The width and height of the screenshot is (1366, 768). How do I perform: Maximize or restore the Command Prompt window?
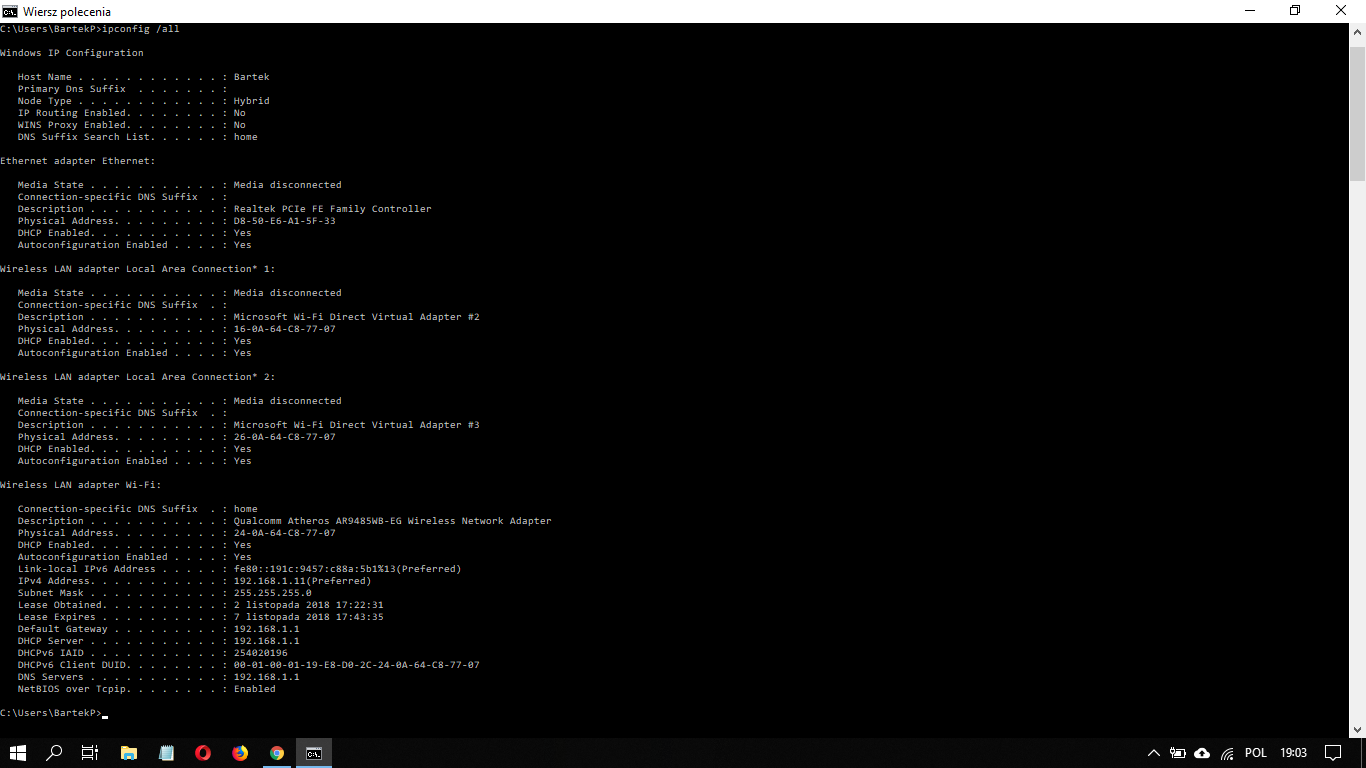pyautogui.click(x=1295, y=11)
